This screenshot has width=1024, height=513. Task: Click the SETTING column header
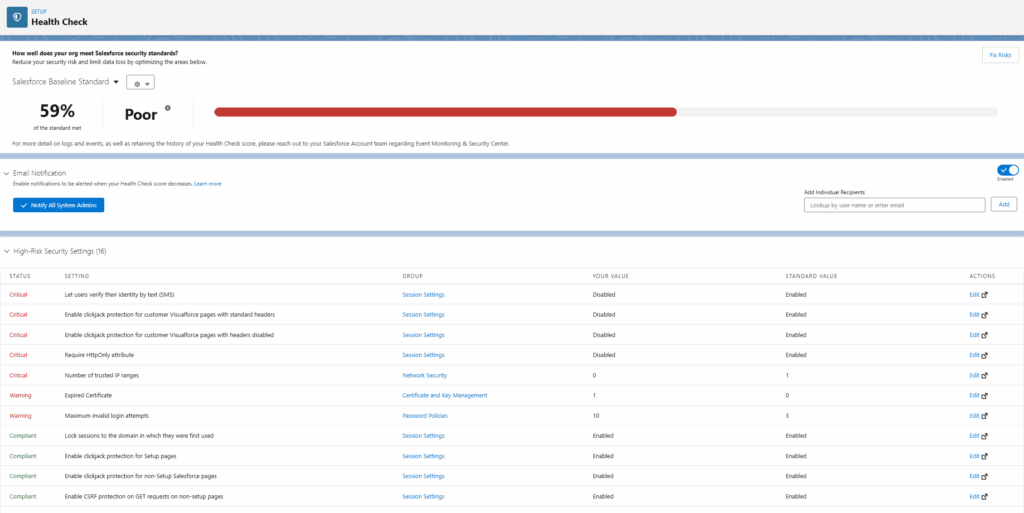pyautogui.click(x=77, y=276)
